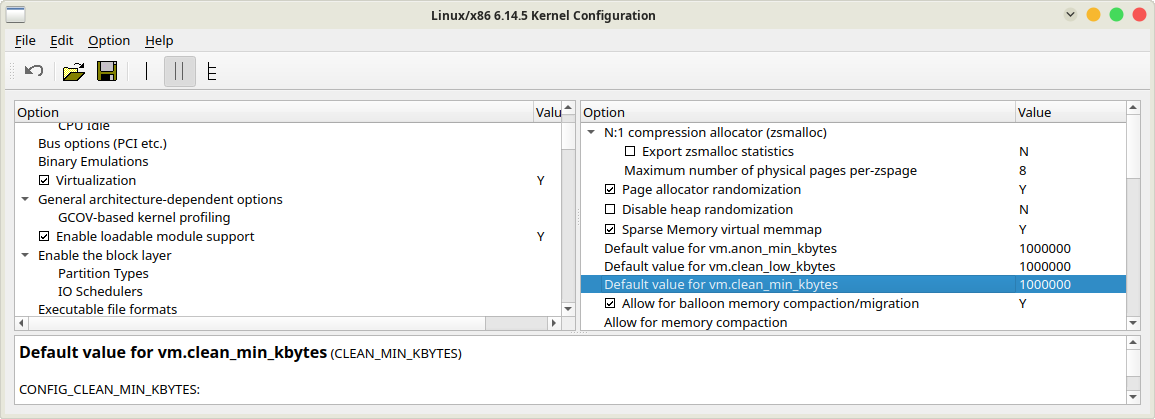Click the Undo back arrow toolbar icon
This screenshot has width=1155, height=419.
coord(34,71)
